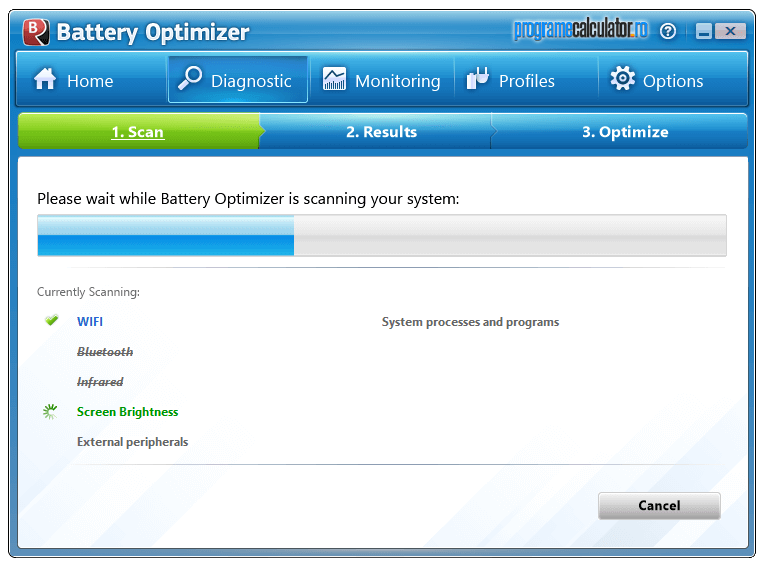The image size is (763, 566).
Task: Click the struck-through Bluetooth item
Action: click(x=105, y=351)
